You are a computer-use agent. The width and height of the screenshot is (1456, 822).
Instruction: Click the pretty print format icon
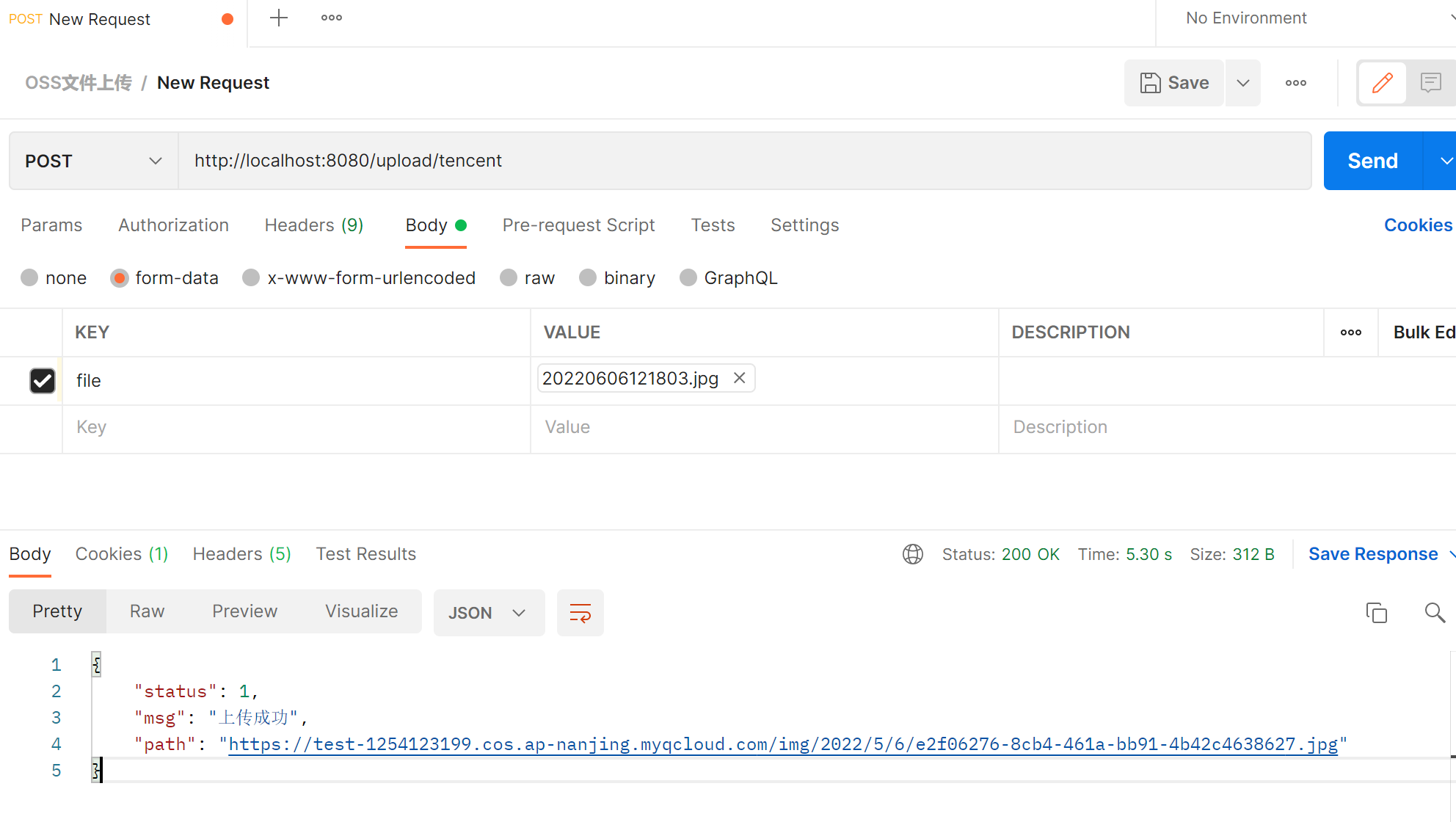pyautogui.click(x=580, y=613)
